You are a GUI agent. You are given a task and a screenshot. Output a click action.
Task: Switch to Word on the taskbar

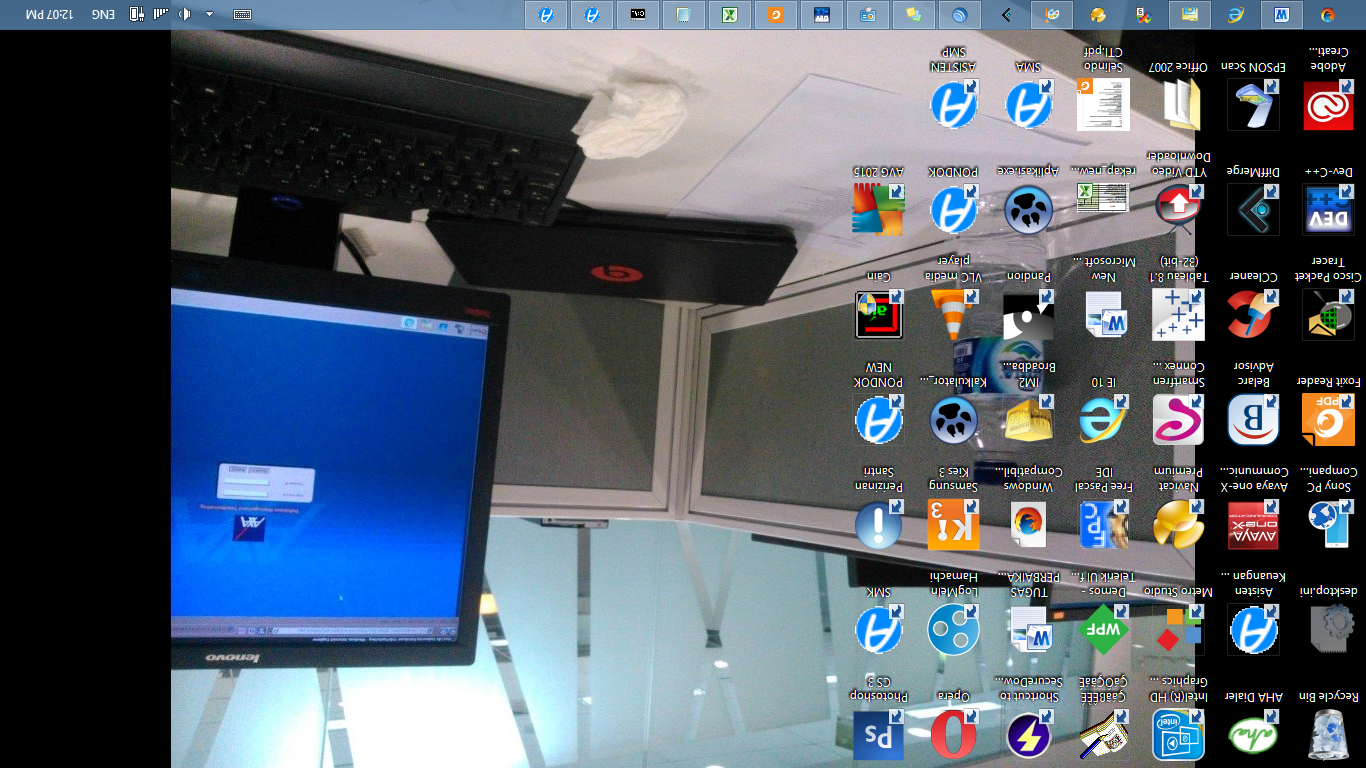tap(1282, 15)
